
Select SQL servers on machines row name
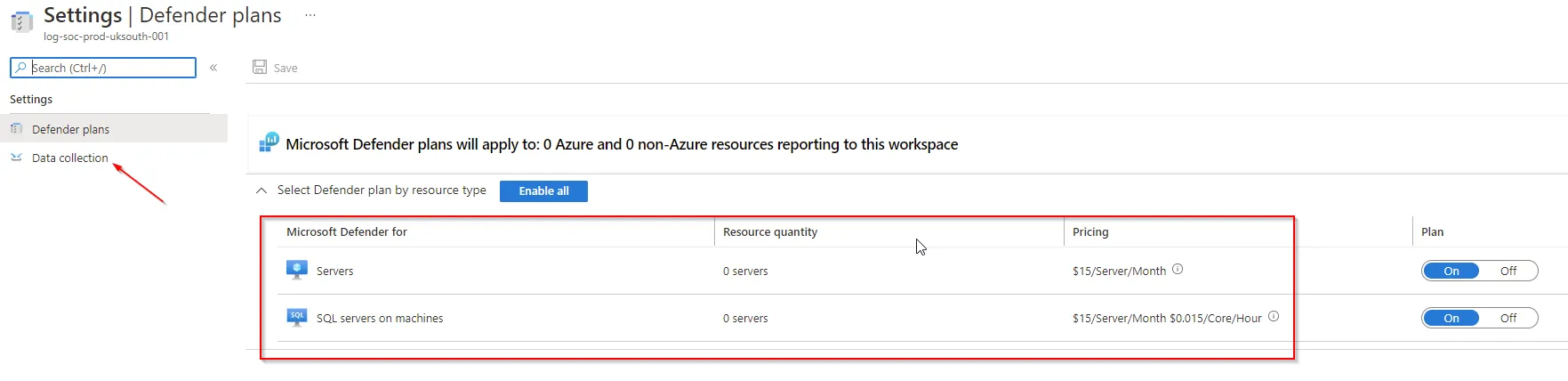coord(380,318)
